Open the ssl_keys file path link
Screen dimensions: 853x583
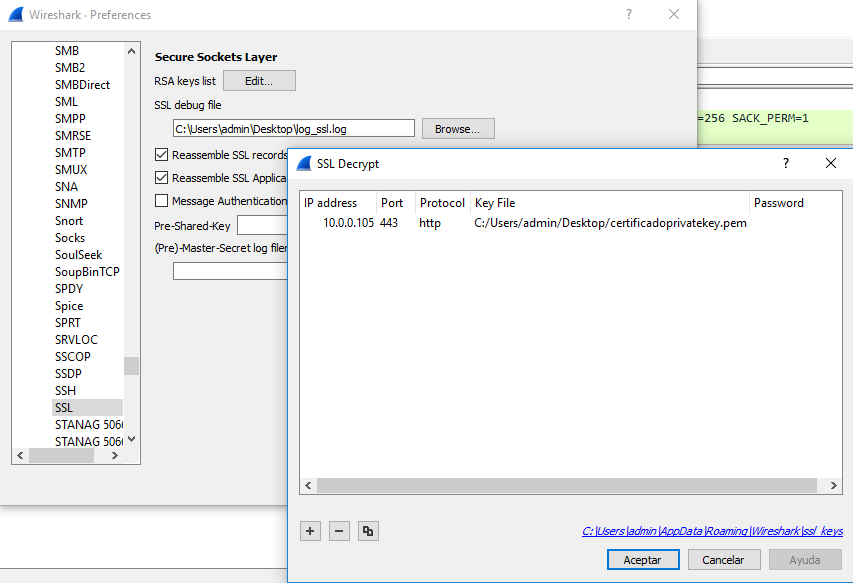712,531
